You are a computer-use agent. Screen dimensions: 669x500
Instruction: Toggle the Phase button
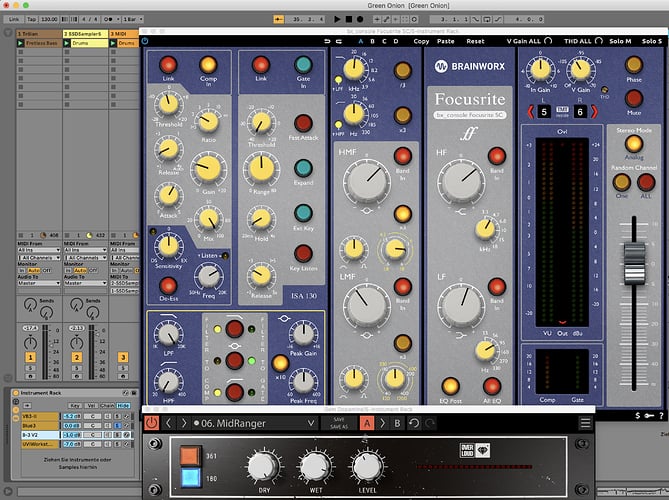[634, 65]
